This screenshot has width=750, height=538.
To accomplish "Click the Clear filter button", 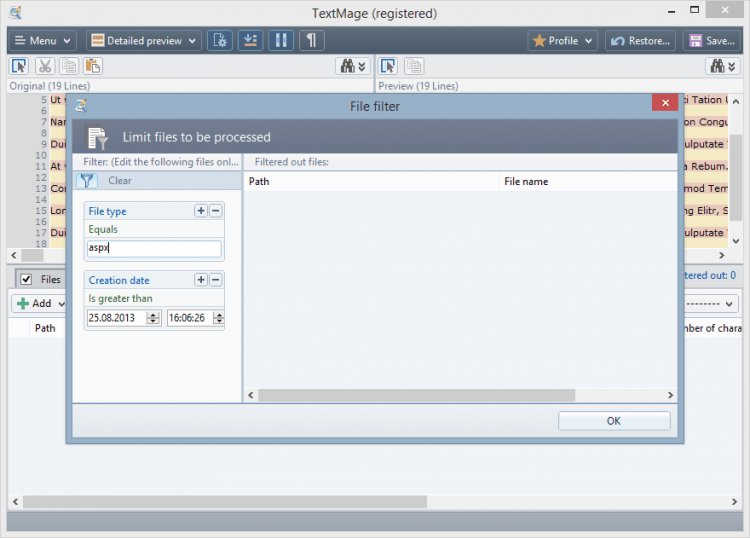I will point(120,181).
